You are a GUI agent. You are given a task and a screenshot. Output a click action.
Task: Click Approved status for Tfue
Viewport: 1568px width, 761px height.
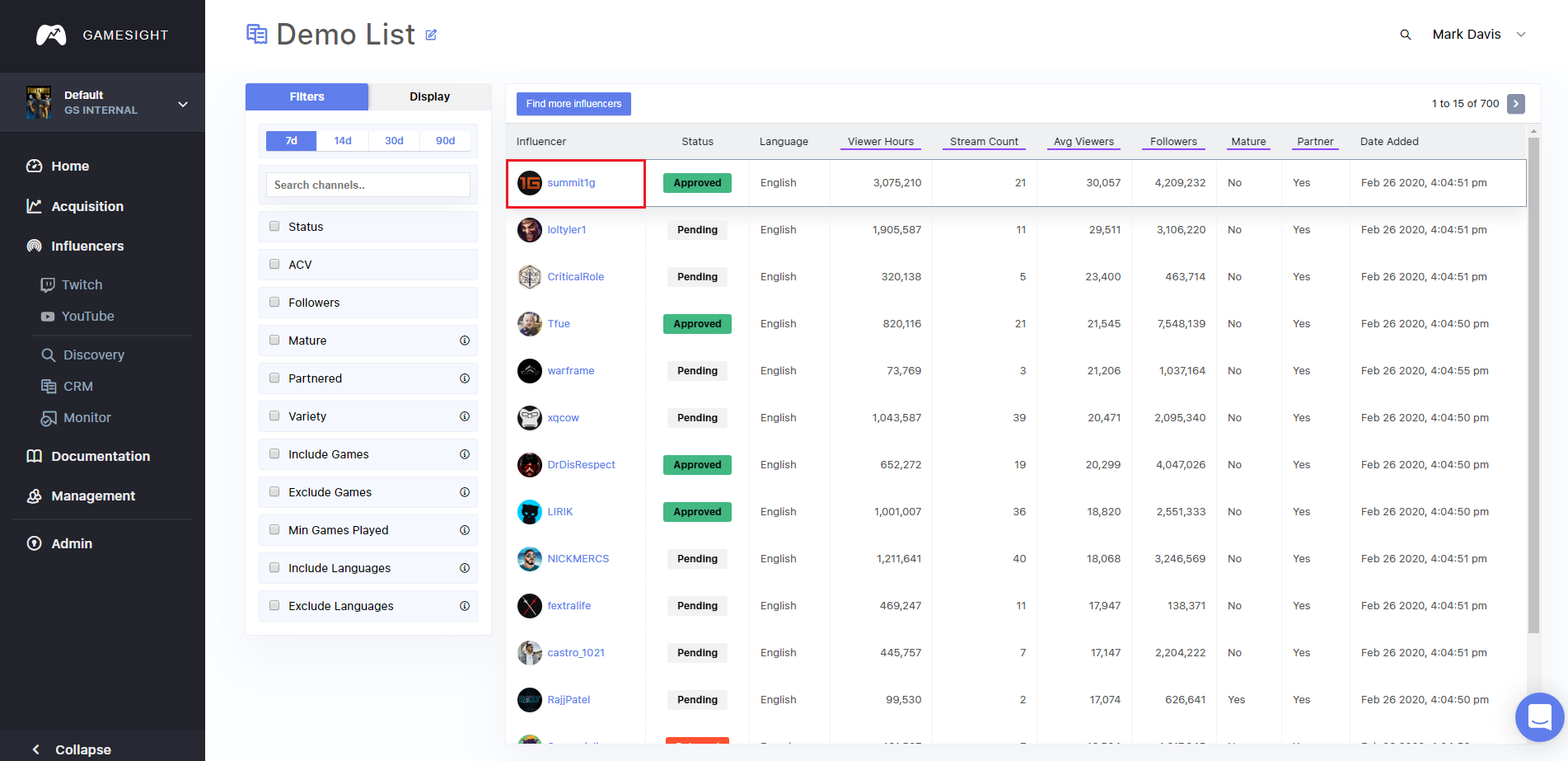[697, 324]
